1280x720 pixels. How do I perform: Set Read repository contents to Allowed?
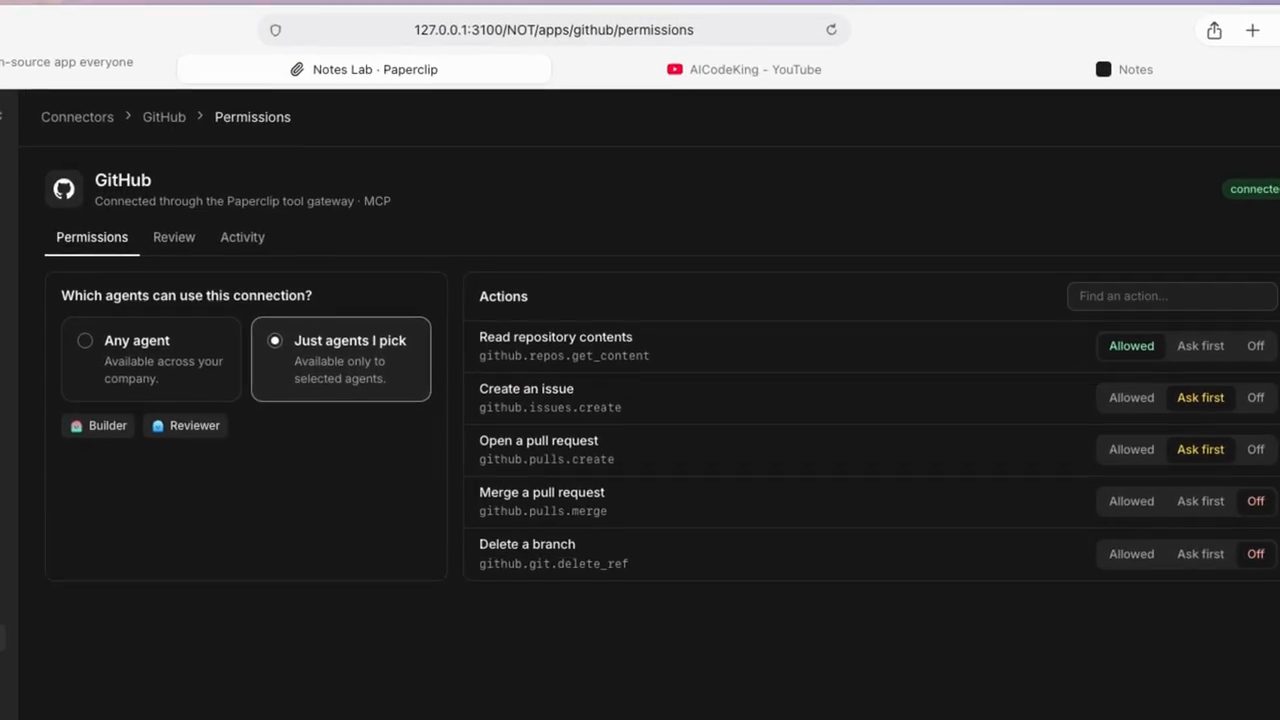point(1131,346)
